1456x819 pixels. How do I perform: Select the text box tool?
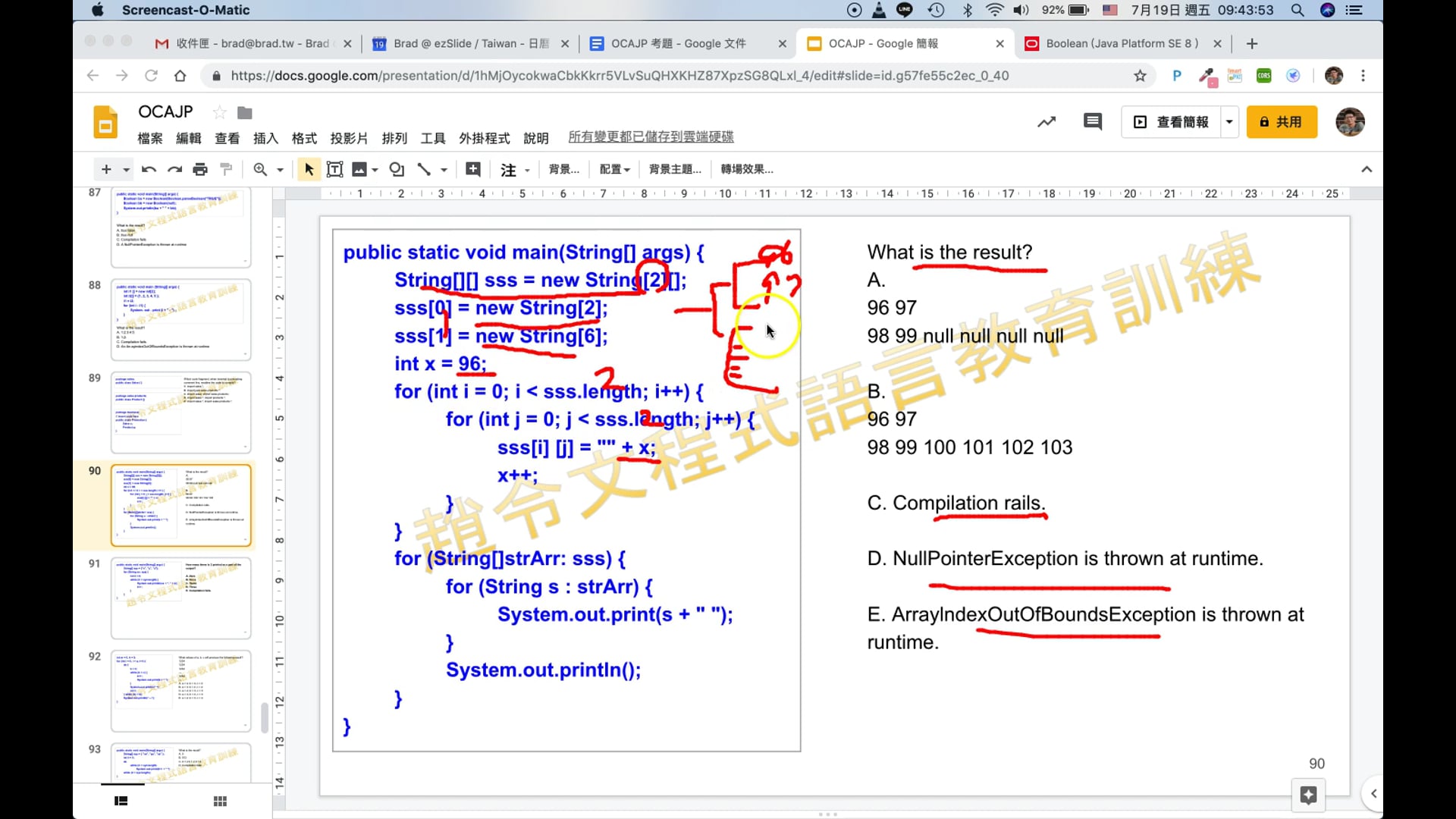(x=334, y=169)
